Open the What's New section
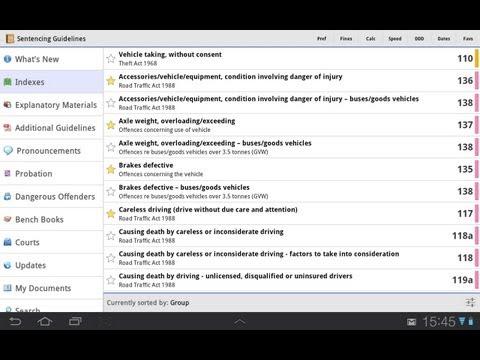Viewport: 480px width, 360px height. [51, 59]
